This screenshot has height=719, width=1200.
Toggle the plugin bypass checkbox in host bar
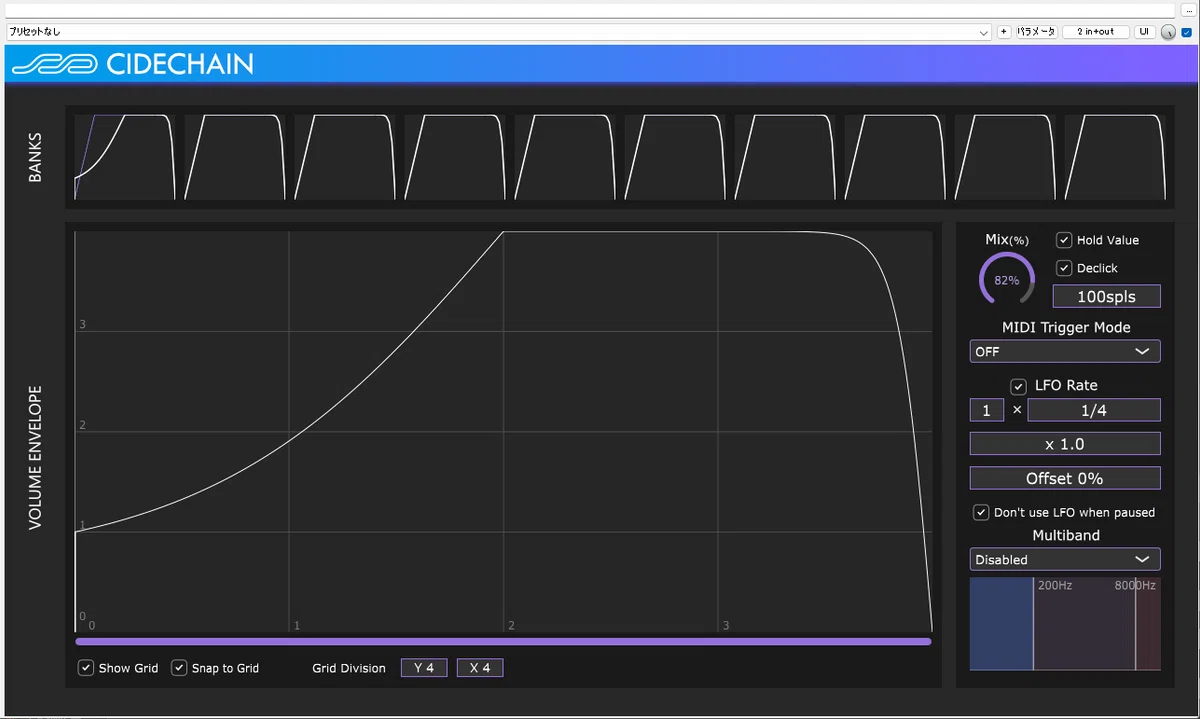pos(1187,32)
